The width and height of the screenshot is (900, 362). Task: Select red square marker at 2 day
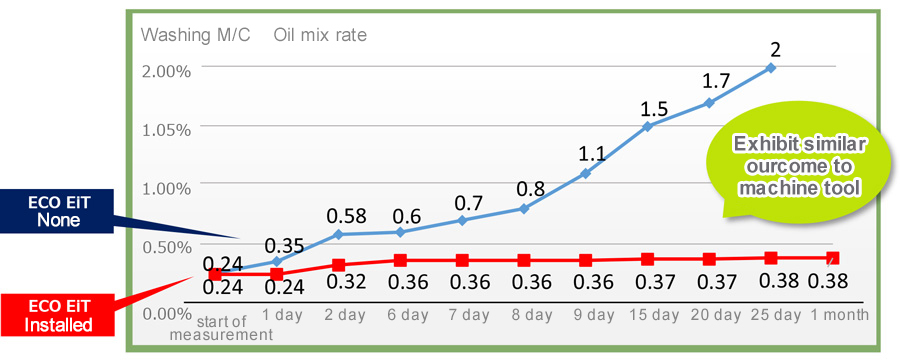coord(339,265)
